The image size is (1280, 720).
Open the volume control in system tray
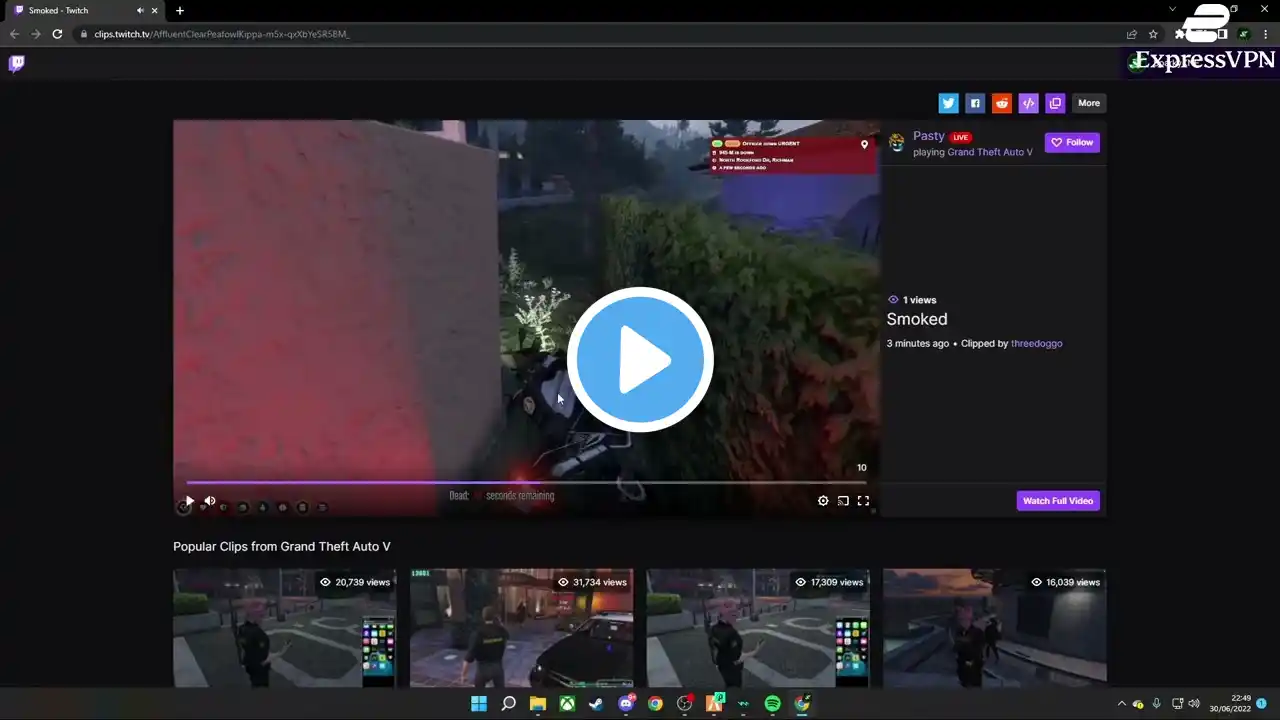[1194, 704]
